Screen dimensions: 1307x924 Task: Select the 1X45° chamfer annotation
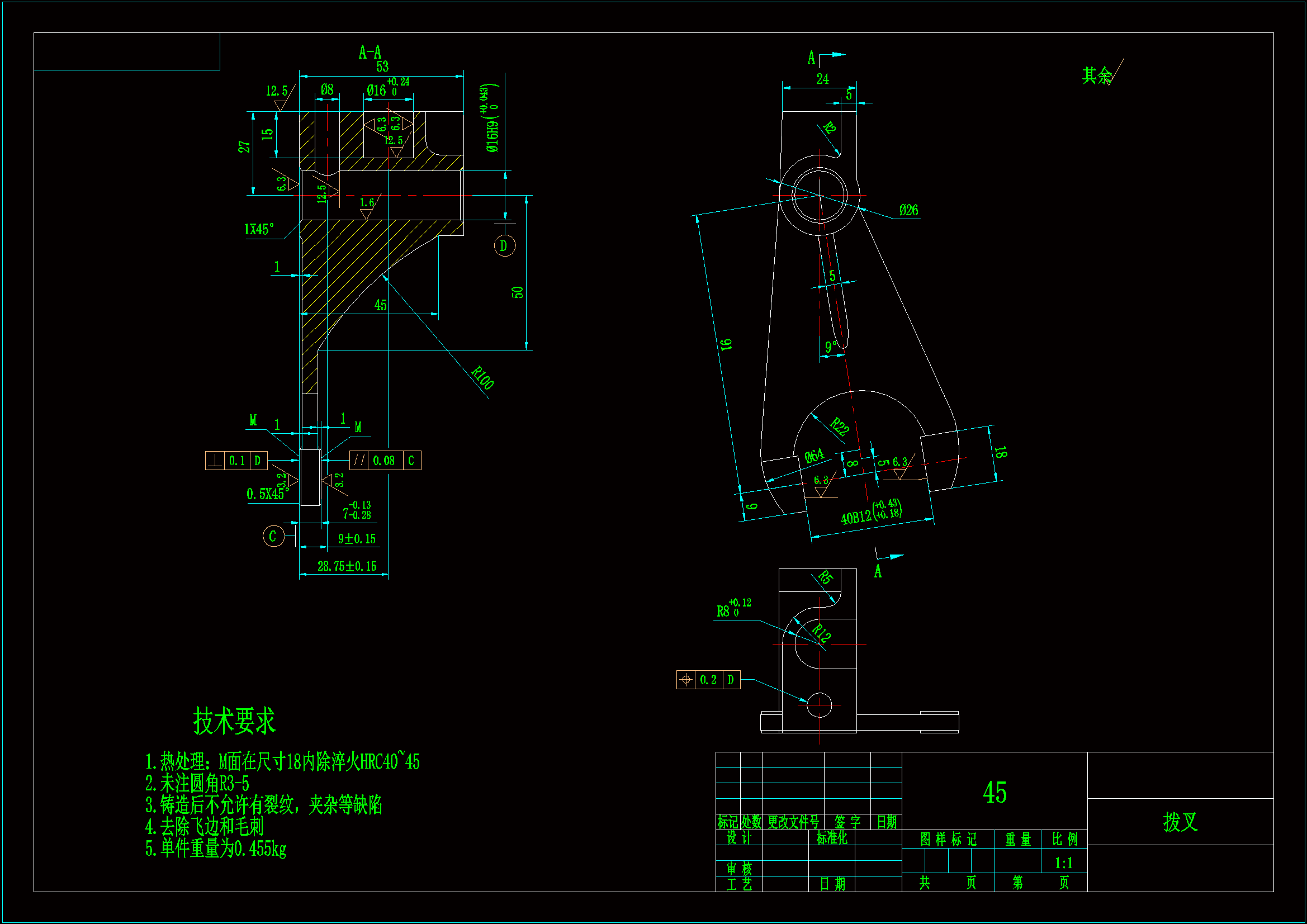click(259, 229)
